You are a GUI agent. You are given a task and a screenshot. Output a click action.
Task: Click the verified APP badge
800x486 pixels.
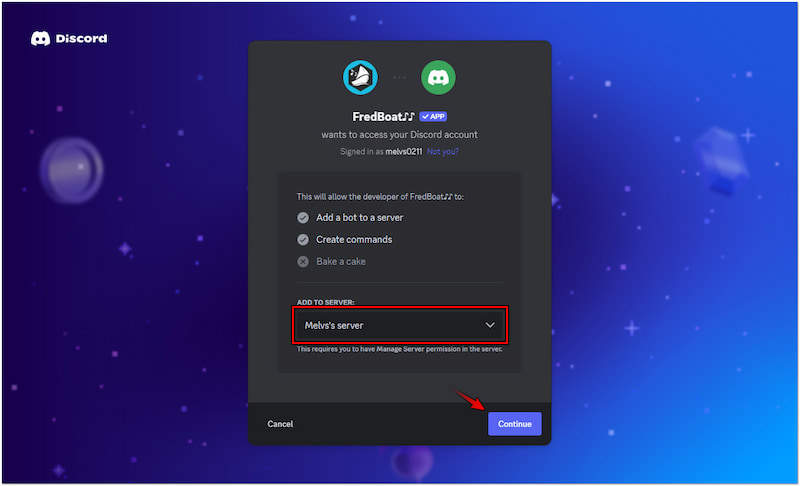point(433,116)
